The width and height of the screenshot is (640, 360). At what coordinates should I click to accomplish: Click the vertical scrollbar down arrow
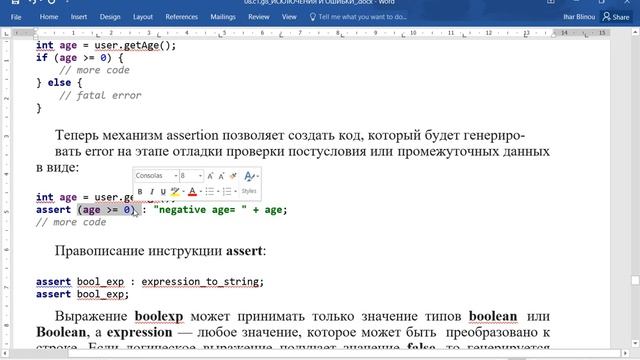[x=636, y=343]
